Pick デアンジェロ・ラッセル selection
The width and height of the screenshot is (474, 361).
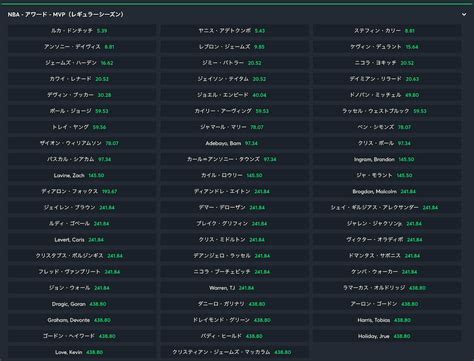(234, 256)
